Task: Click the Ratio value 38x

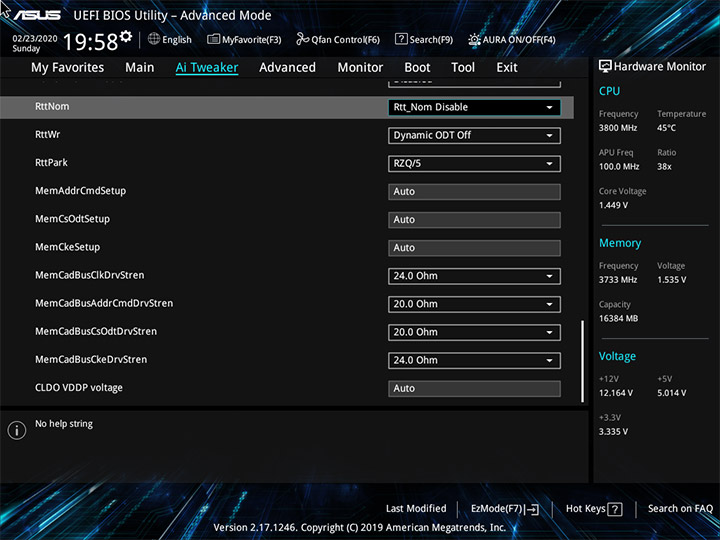Action: [x=664, y=167]
